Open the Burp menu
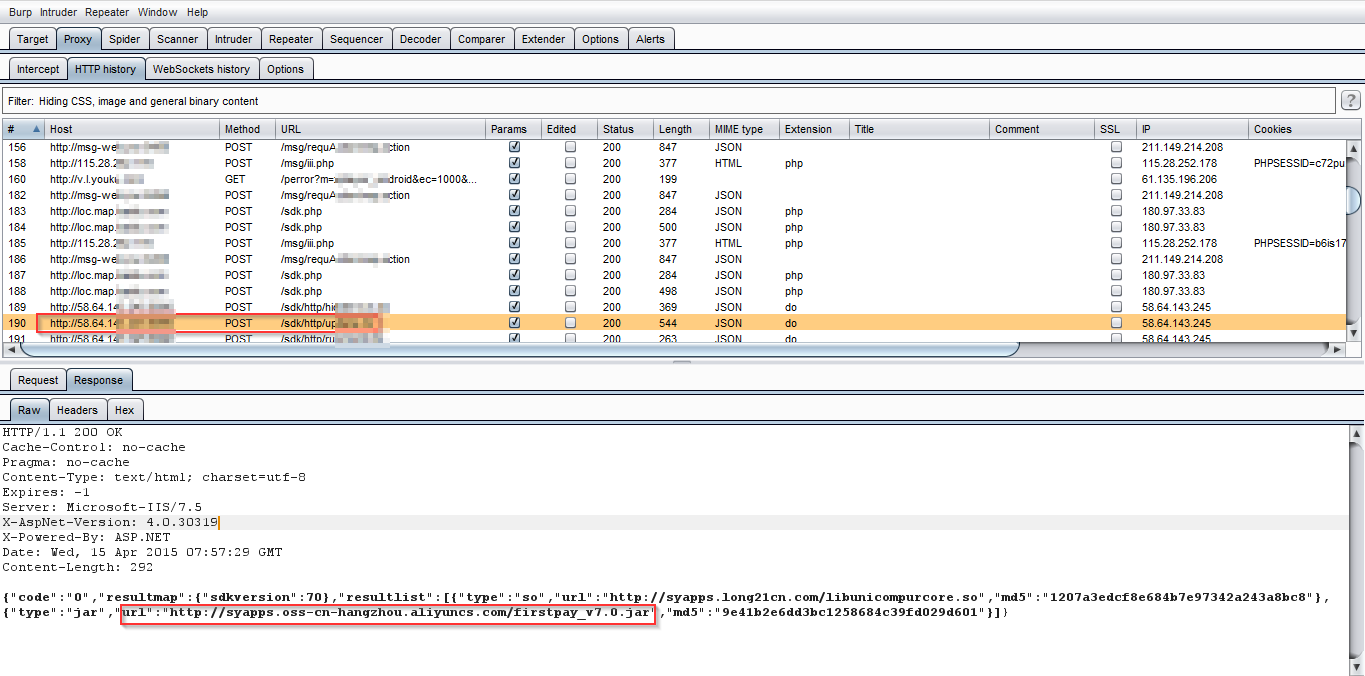Viewport: 1365px width, 676px height. pos(20,12)
